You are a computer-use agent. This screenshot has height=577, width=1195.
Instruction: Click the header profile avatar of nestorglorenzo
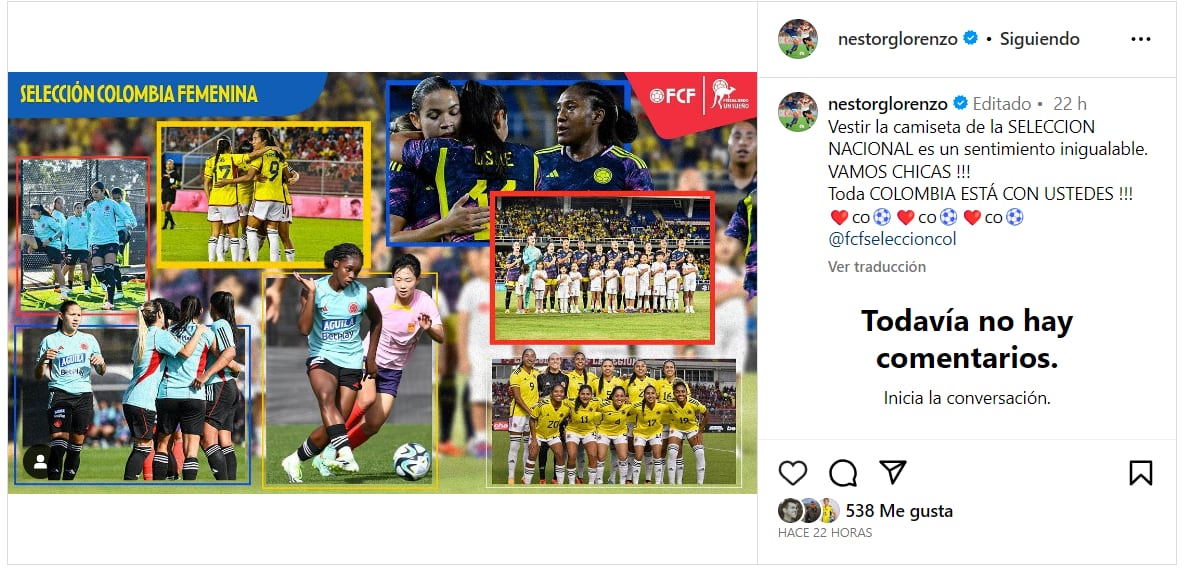tap(798, 39)
